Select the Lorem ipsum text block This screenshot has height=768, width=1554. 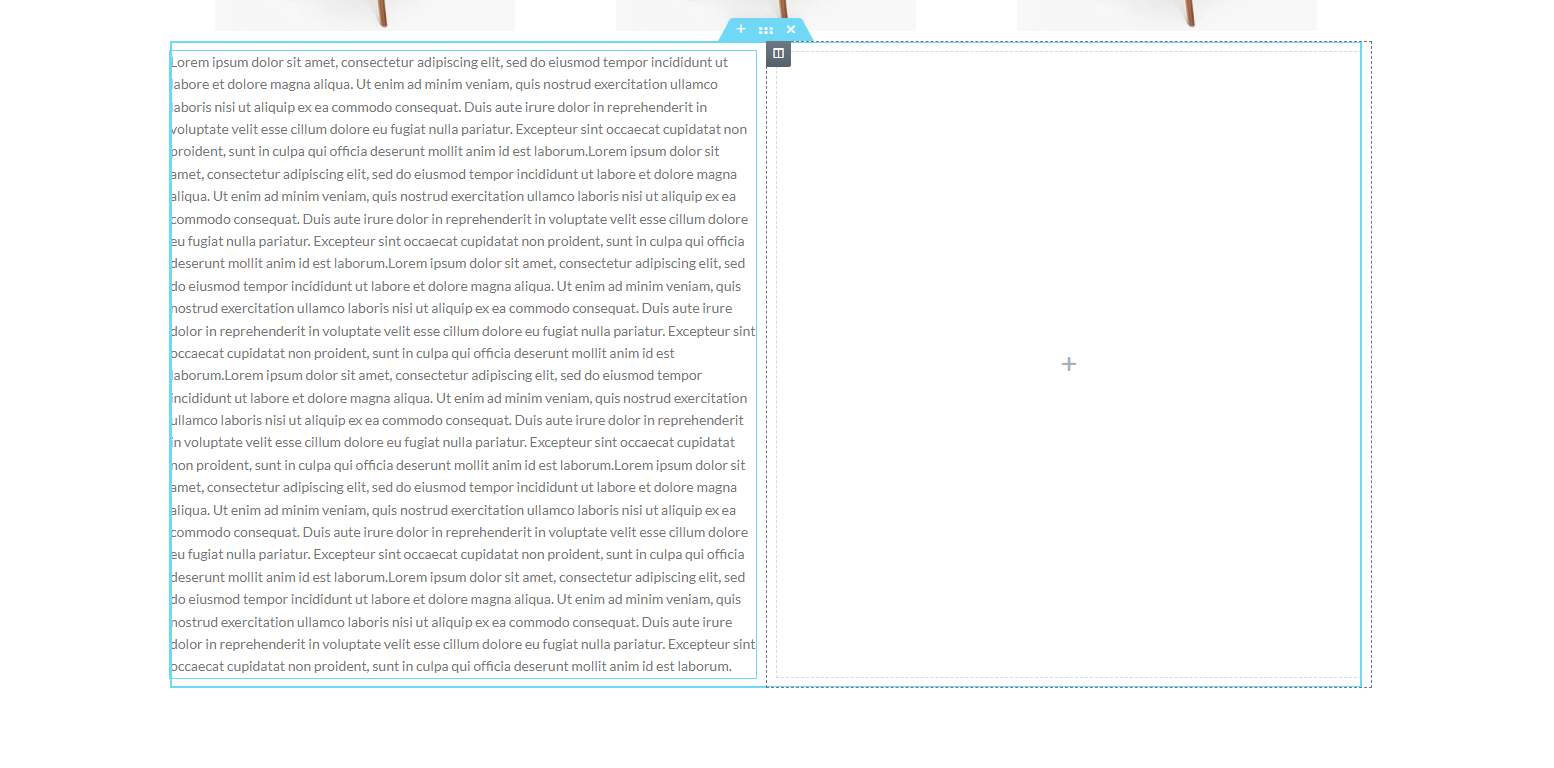click(464, 364)
